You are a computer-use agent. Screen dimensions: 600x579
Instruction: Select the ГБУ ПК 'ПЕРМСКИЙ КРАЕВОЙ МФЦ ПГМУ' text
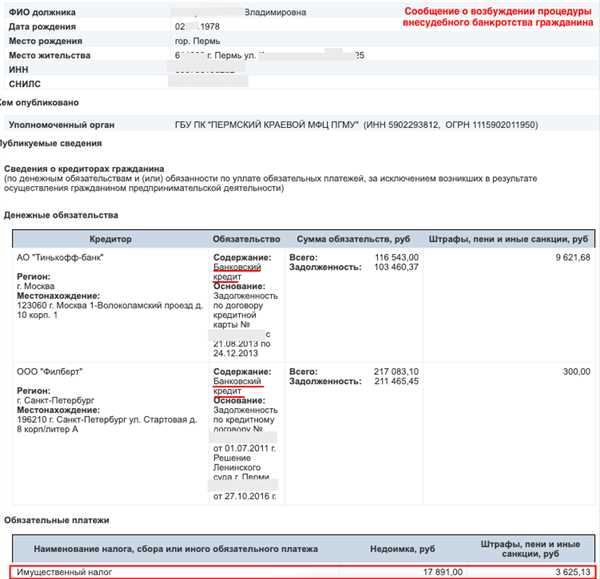pos(267,125)
